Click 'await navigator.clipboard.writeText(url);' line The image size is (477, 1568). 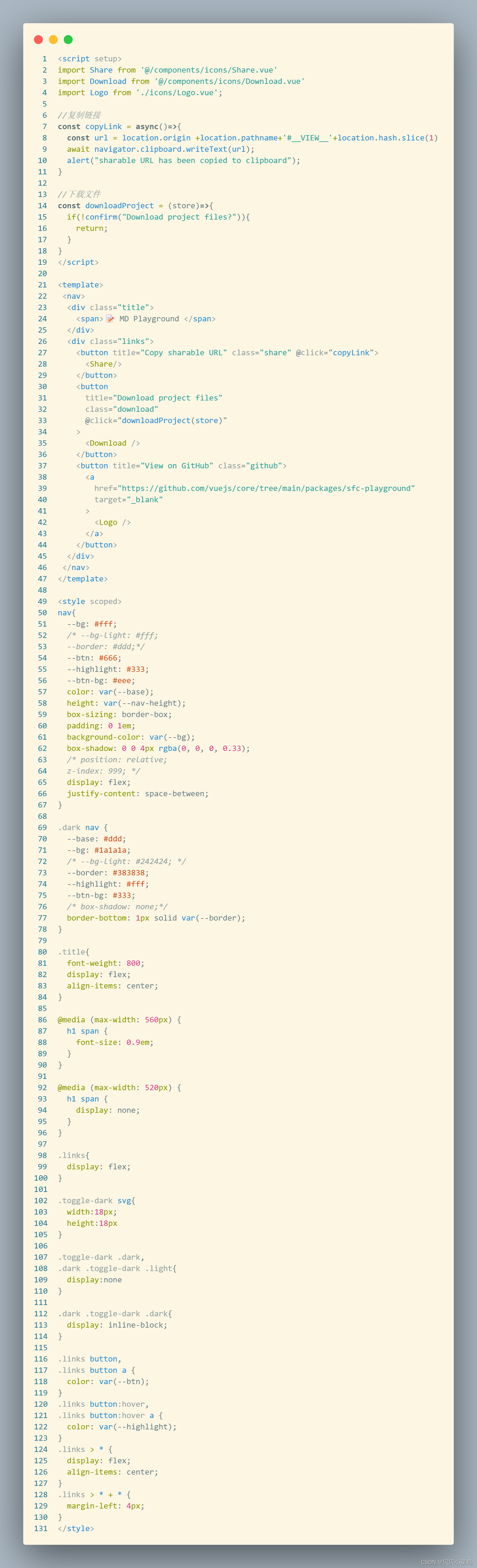(x=161, y=149)
